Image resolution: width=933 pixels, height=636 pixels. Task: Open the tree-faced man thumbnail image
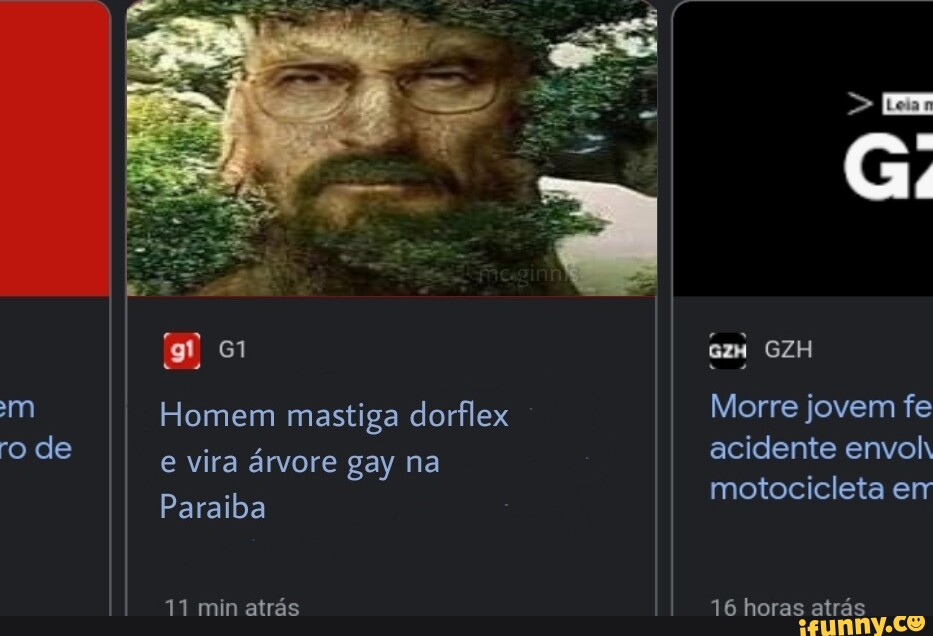coord(392,148)
